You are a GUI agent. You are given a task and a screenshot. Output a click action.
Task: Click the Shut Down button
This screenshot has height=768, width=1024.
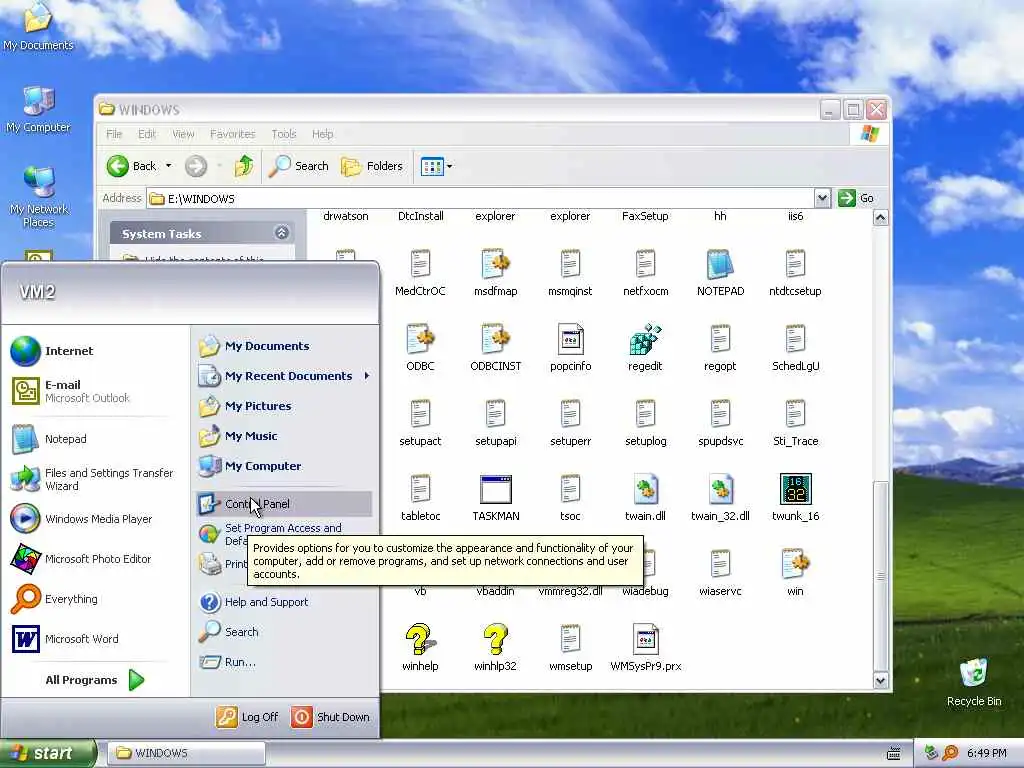point(330,716)
